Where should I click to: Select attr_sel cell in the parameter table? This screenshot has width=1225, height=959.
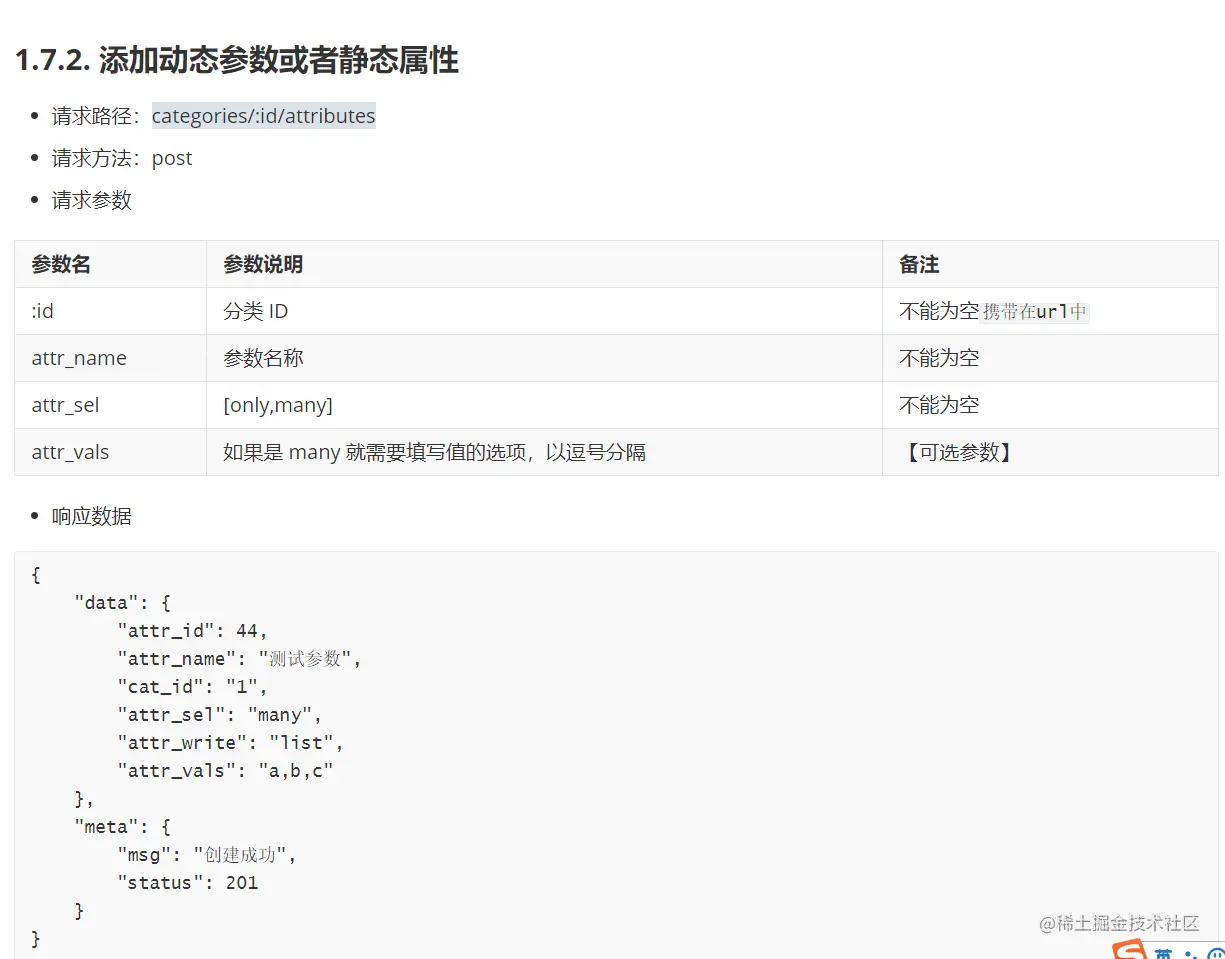click(111, 405)
